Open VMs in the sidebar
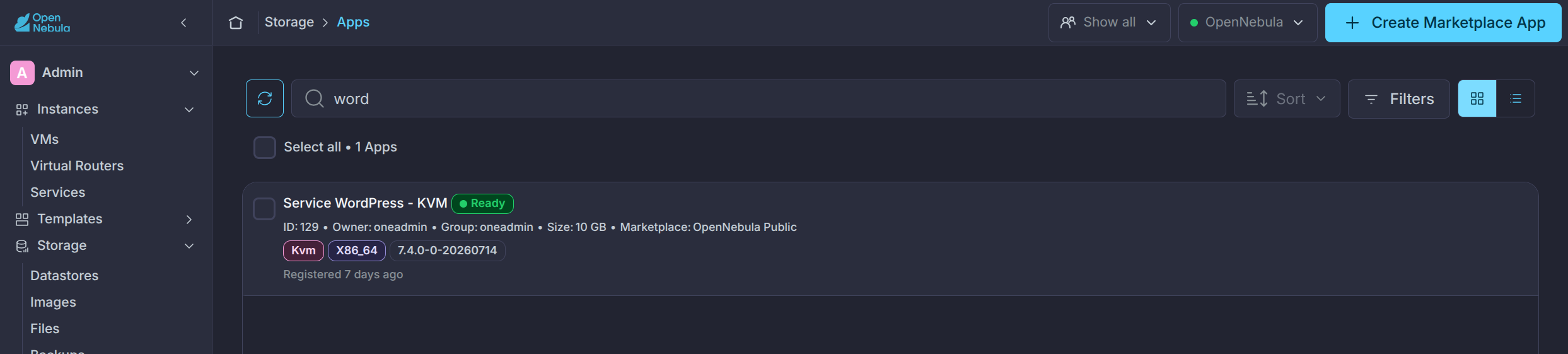 tap(45, 139)
